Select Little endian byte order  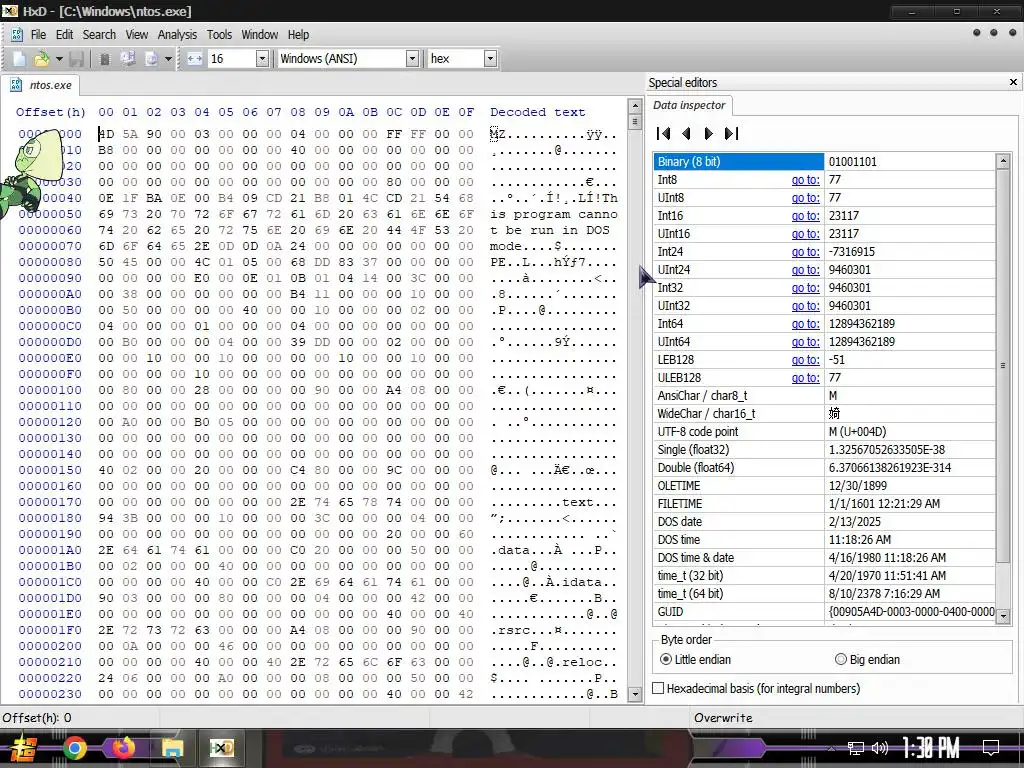(695, 660)
